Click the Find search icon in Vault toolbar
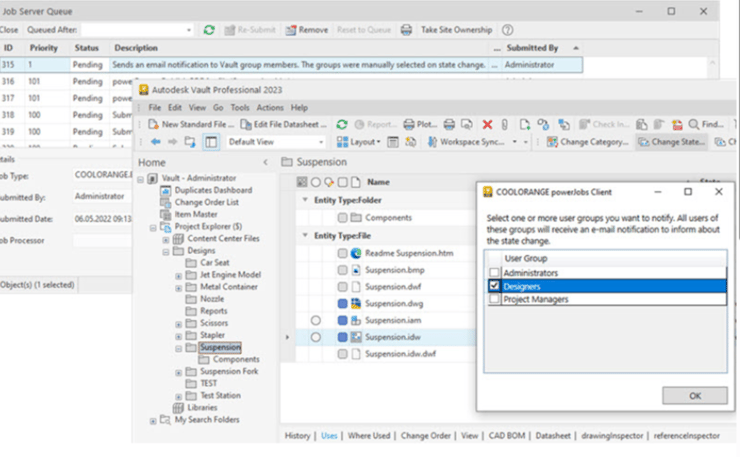This screenshot has height=457, width=740. (706, 124)
